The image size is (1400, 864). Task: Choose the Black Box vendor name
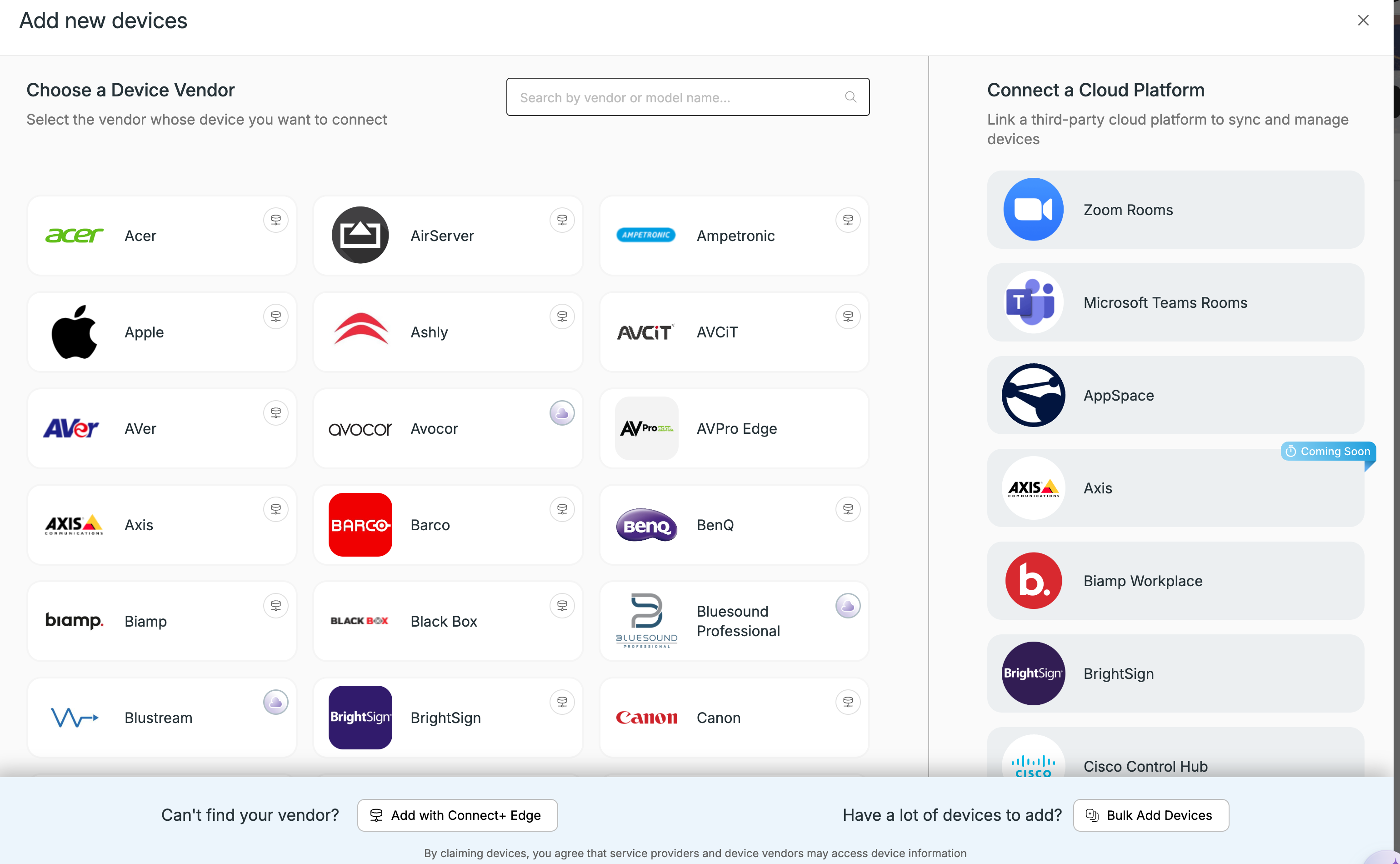pos(444,622)
